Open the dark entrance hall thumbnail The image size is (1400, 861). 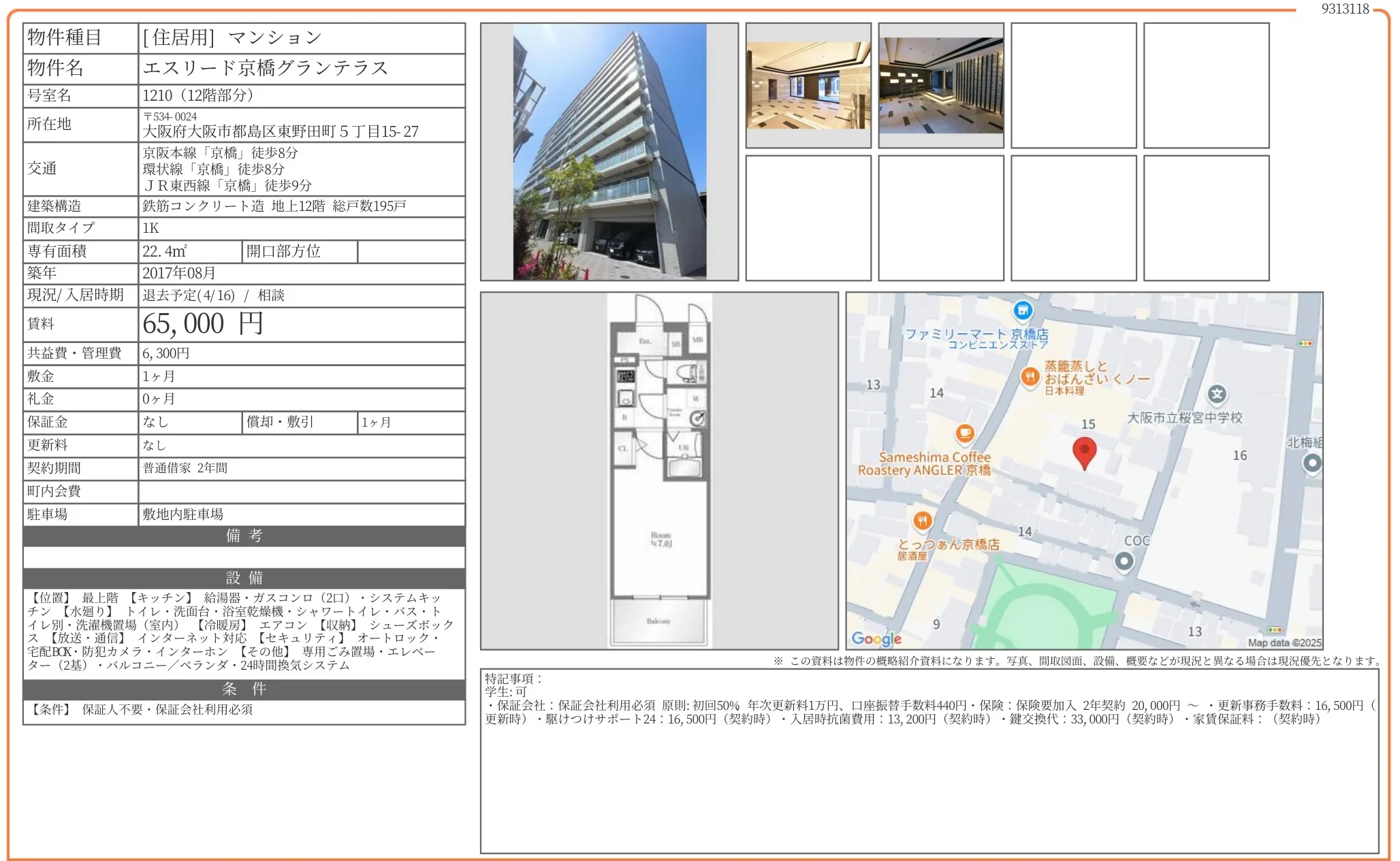940,86
